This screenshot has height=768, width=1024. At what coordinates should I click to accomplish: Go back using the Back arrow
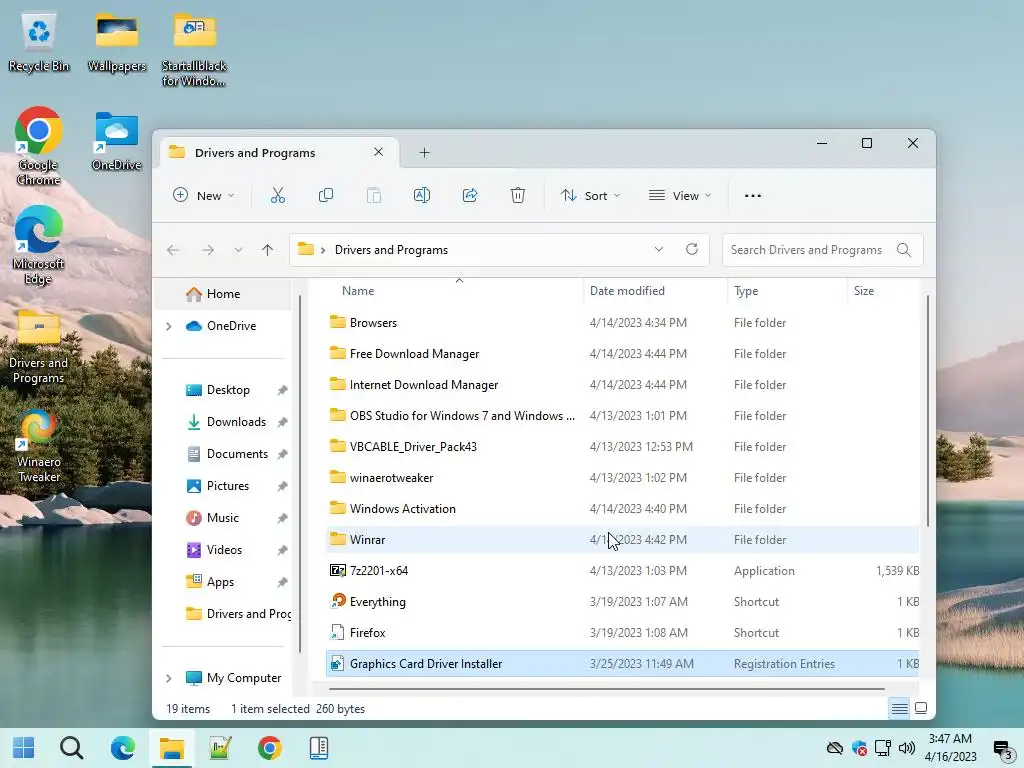173,250
